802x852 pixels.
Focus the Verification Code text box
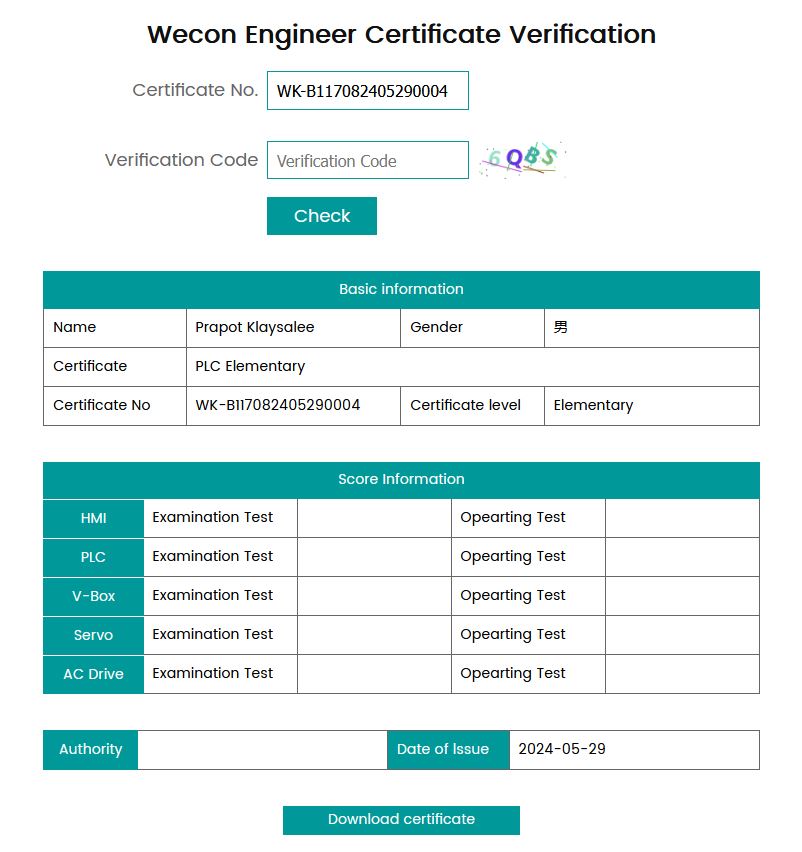367,161
